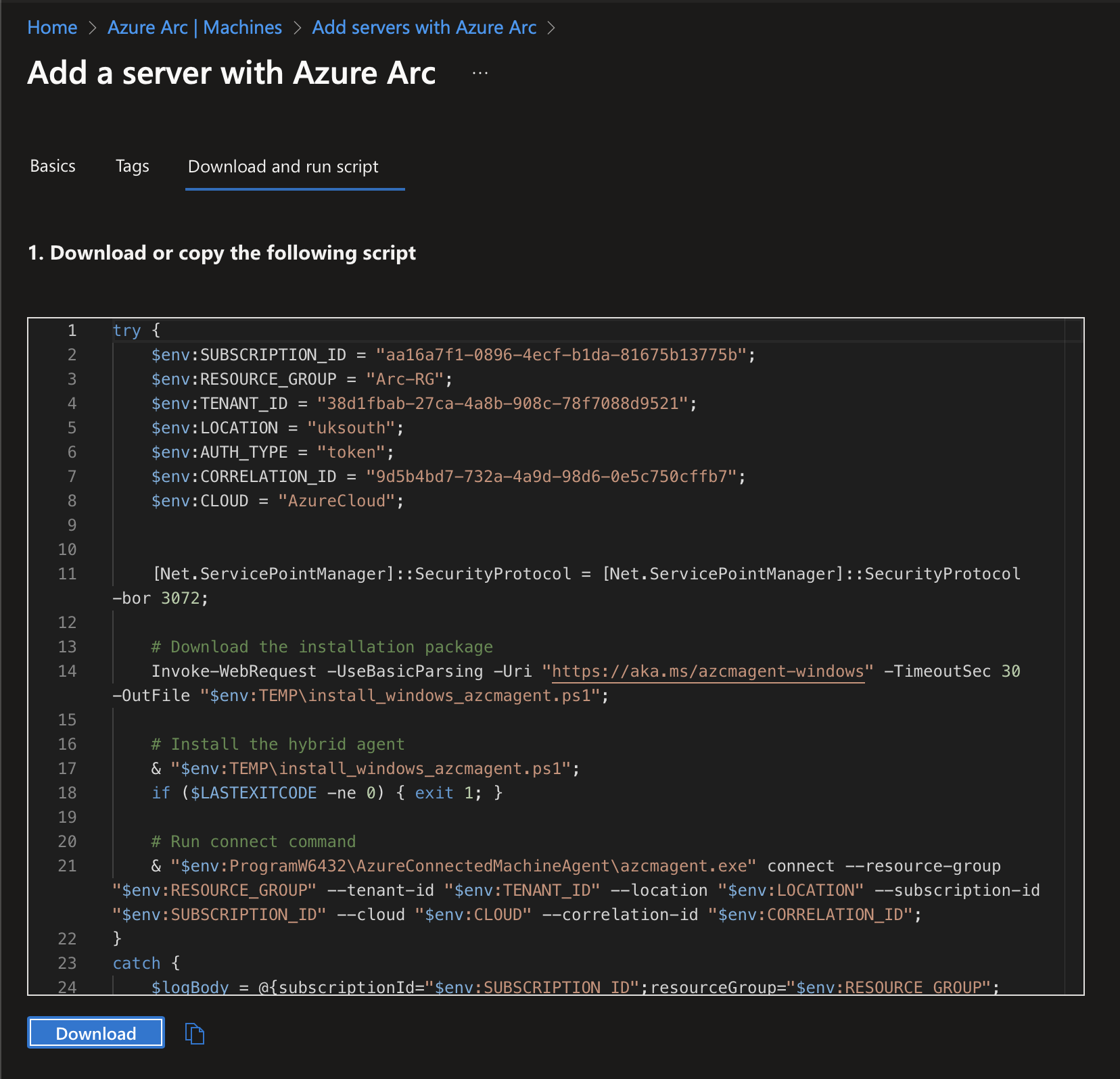Screen dimensions: 1120x1079
Task: Click the "token" auth type value
Action: (351, 452)
